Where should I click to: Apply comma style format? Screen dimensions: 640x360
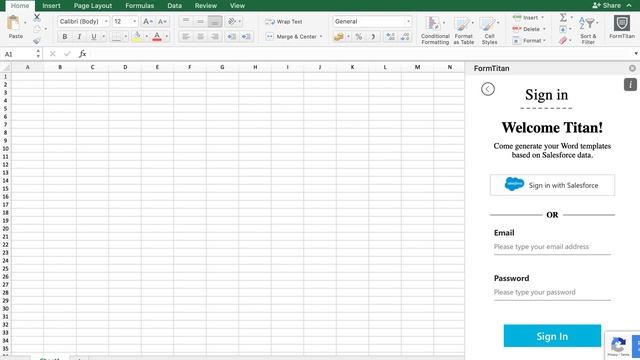(373, 37)
